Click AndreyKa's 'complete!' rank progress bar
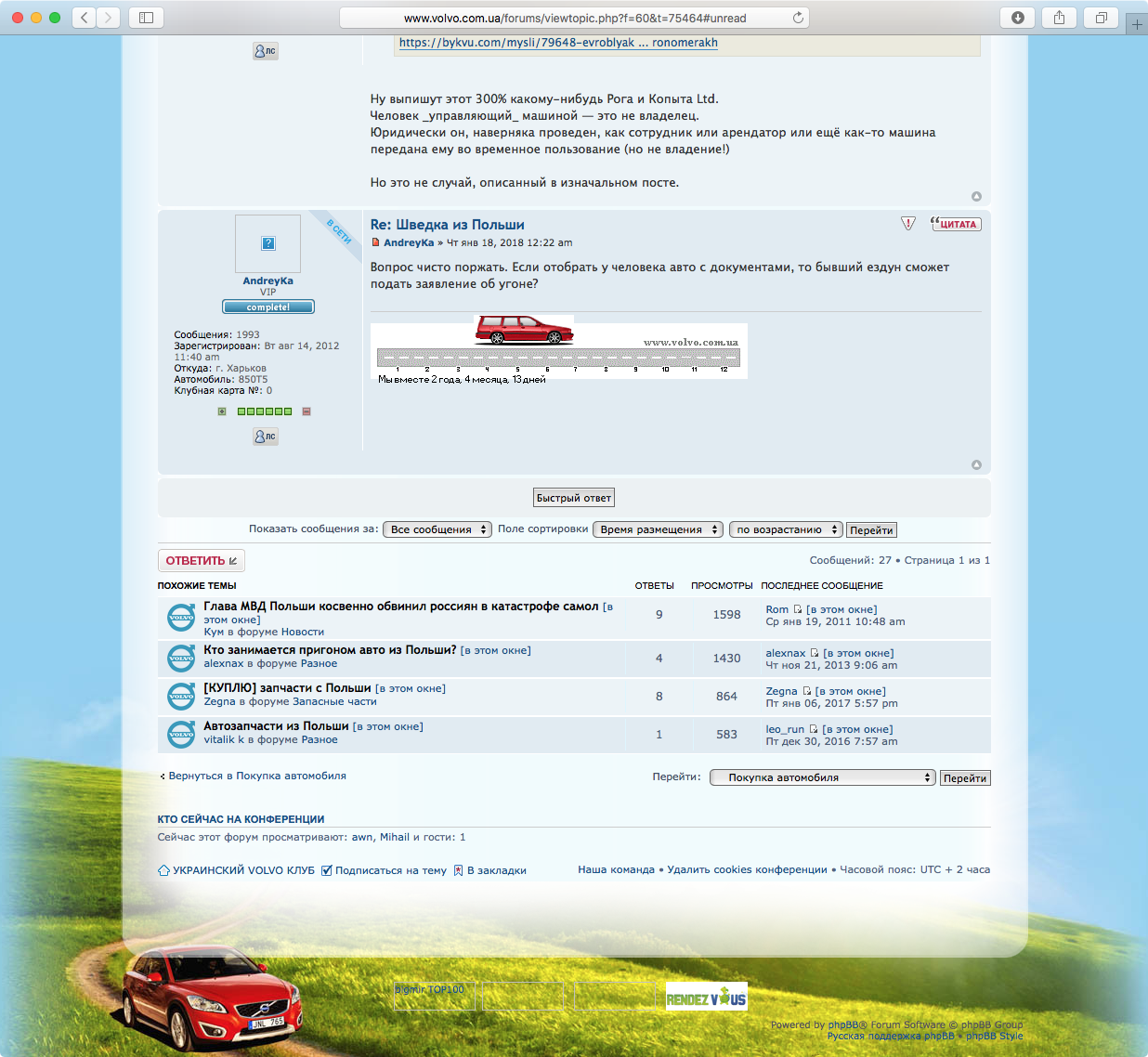Screen dimensions: 1148x1057 [x=268, y=307]
